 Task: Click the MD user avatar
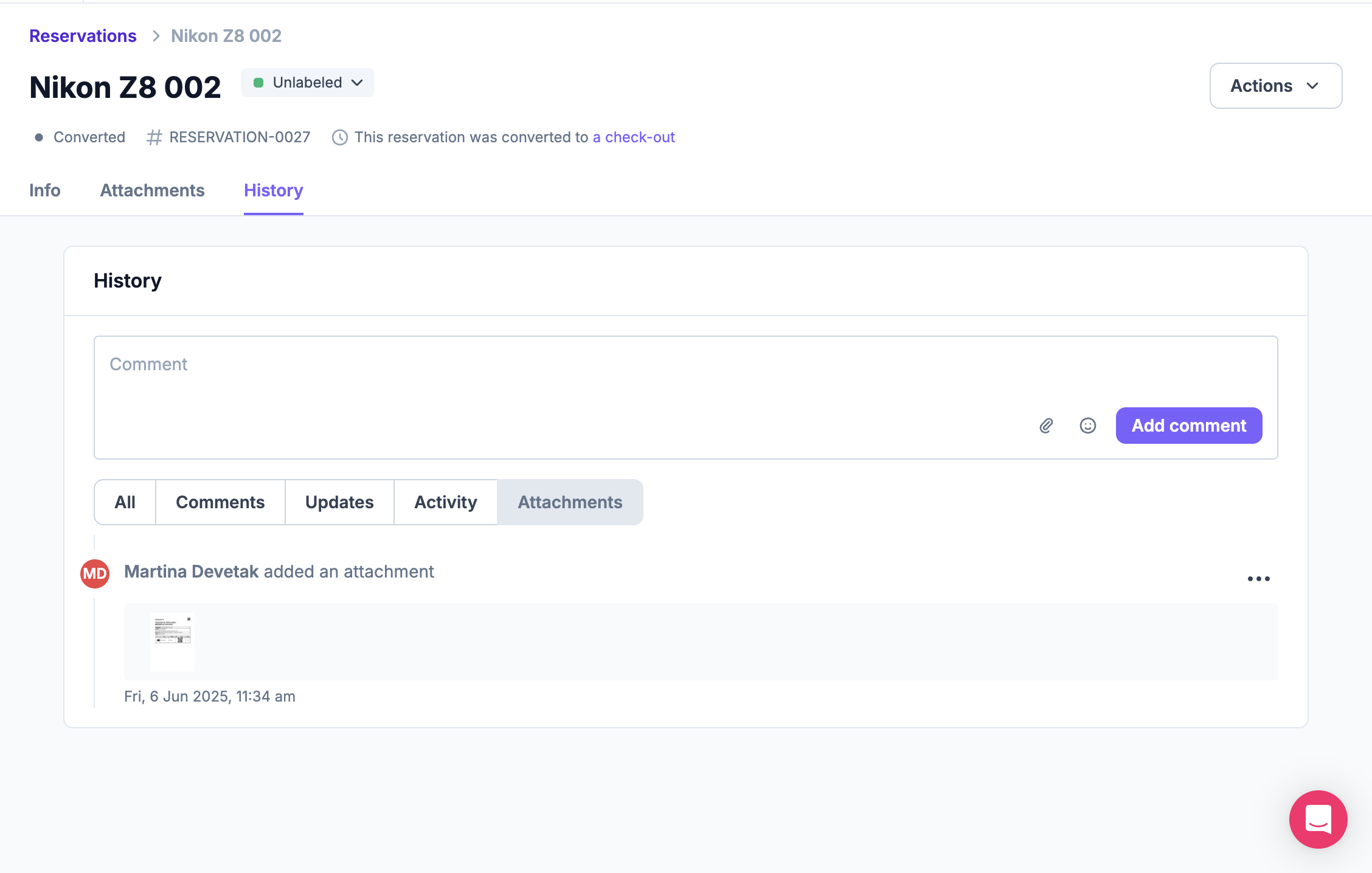tap(95, 573)
